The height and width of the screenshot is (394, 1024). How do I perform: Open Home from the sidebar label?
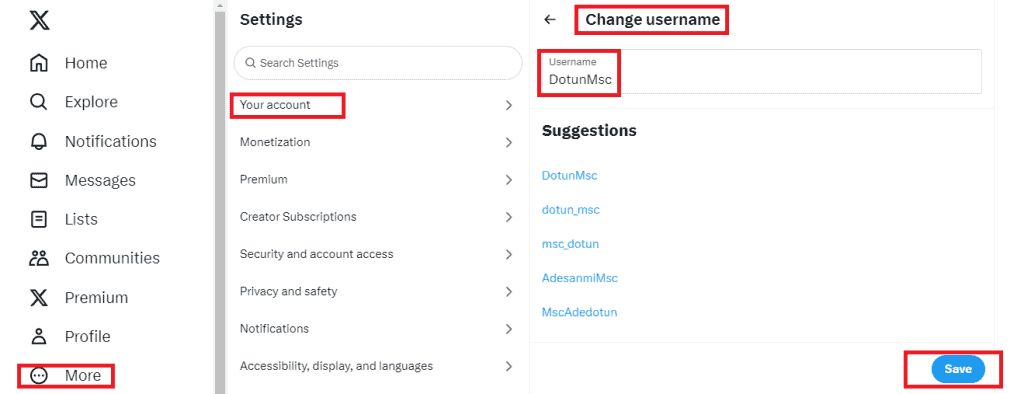(x=86, y=63)
